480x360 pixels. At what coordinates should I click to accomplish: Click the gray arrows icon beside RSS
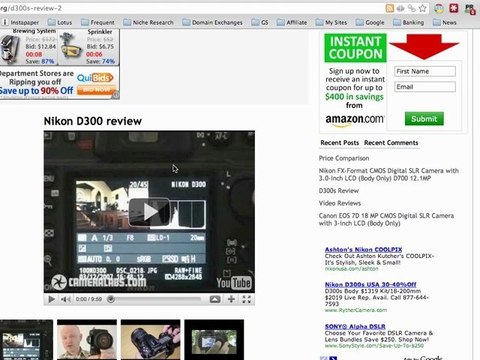coord(400,8)
